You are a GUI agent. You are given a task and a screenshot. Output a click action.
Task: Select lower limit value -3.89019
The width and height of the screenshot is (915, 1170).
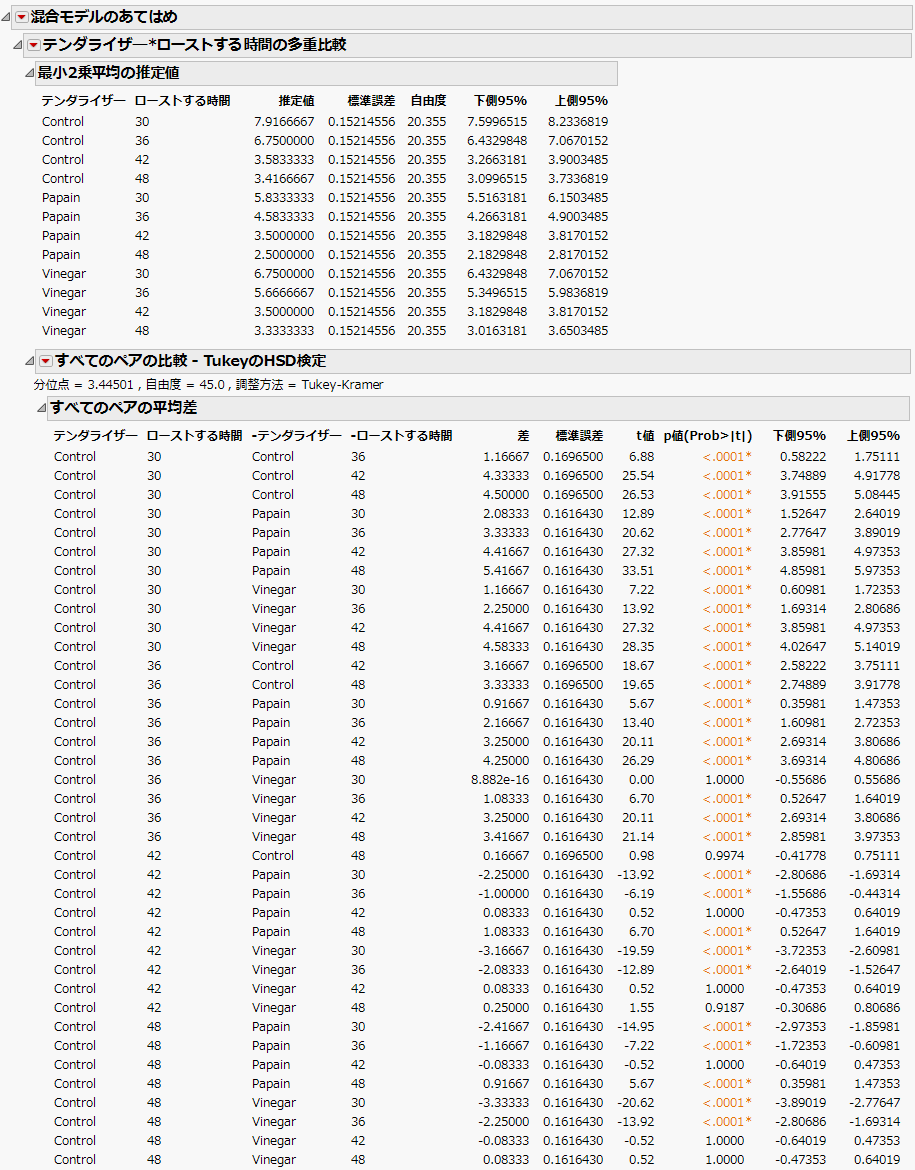(800, 1103)
